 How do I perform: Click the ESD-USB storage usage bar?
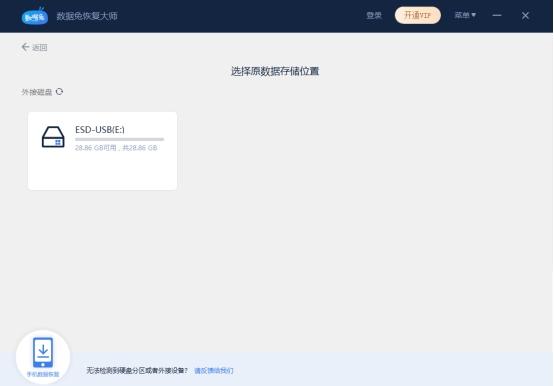119,139
